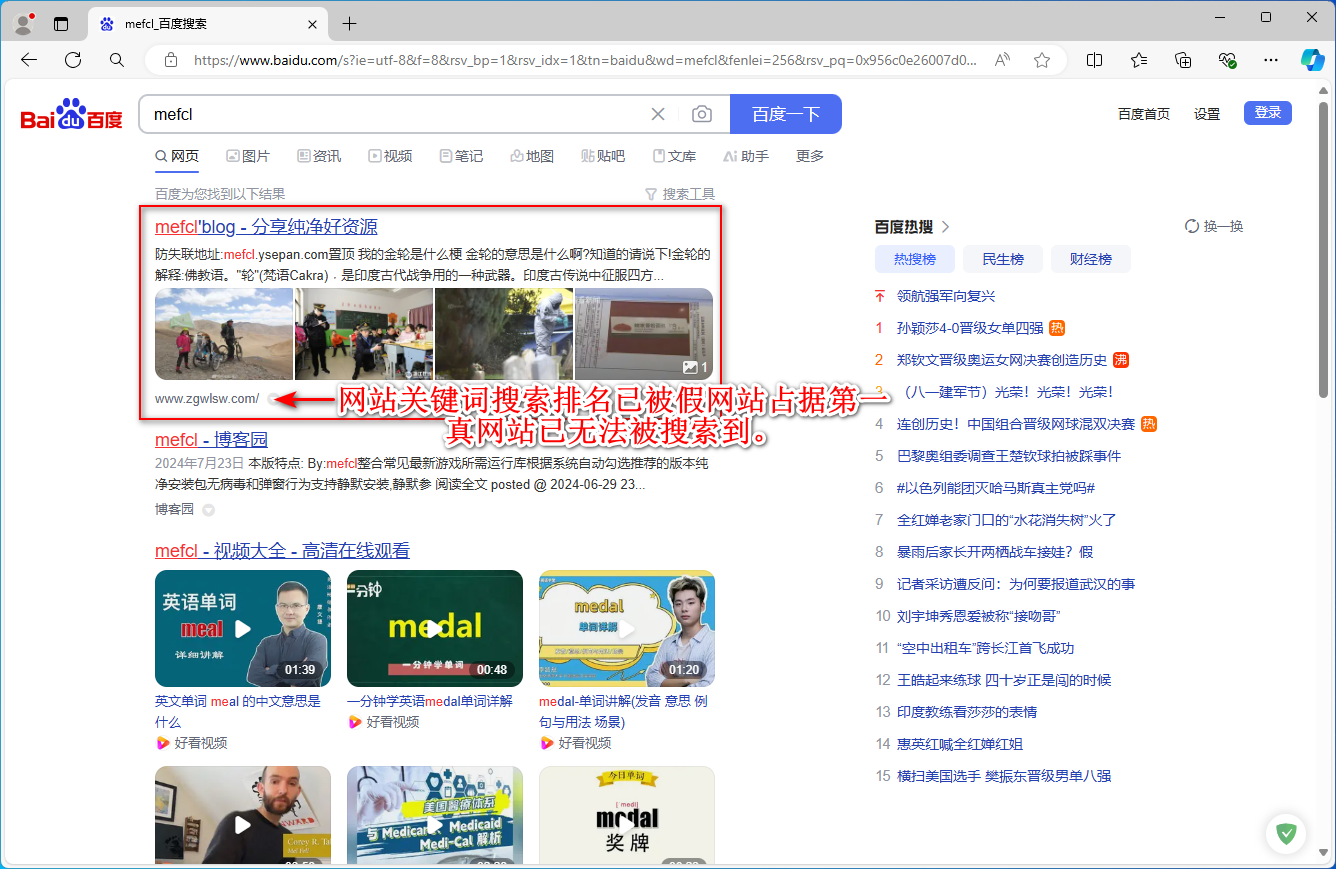
Task: Click the toolbar search magnifier icon
Action: (x=117, y=60)
